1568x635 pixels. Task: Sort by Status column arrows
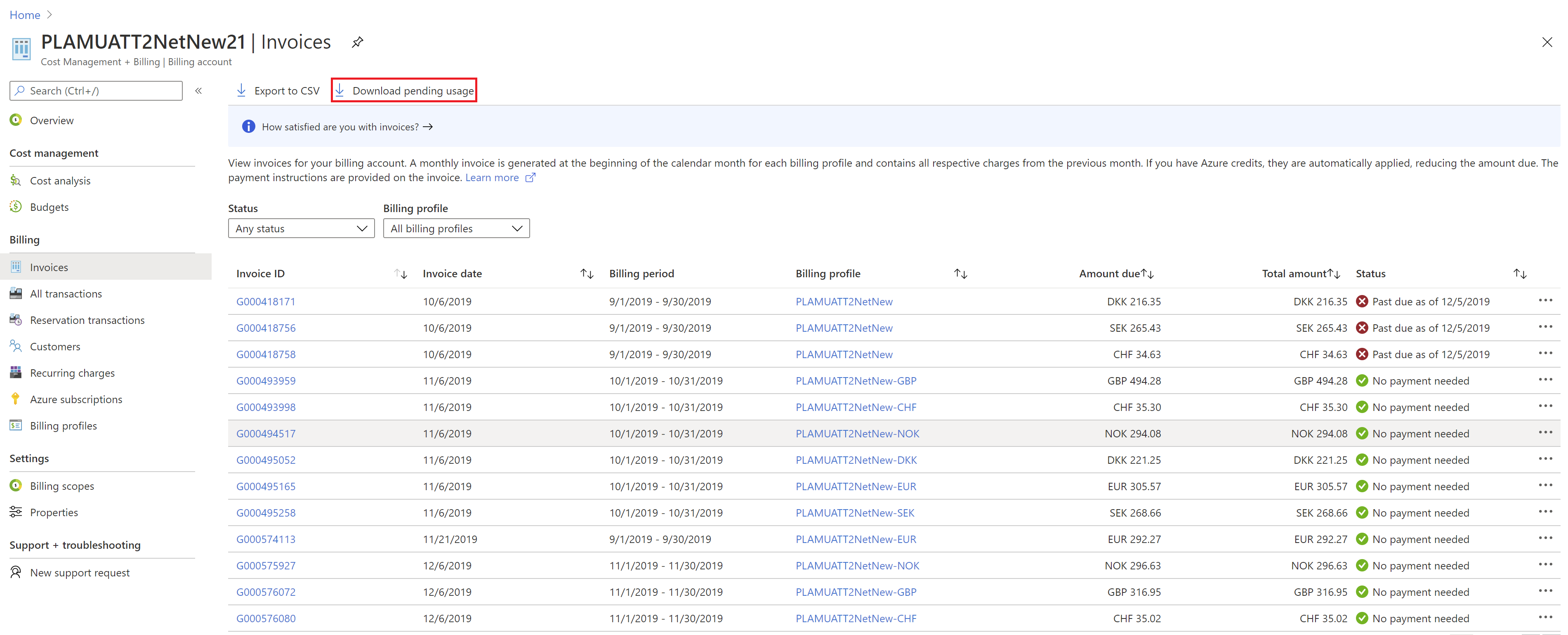pos(1520,274)
